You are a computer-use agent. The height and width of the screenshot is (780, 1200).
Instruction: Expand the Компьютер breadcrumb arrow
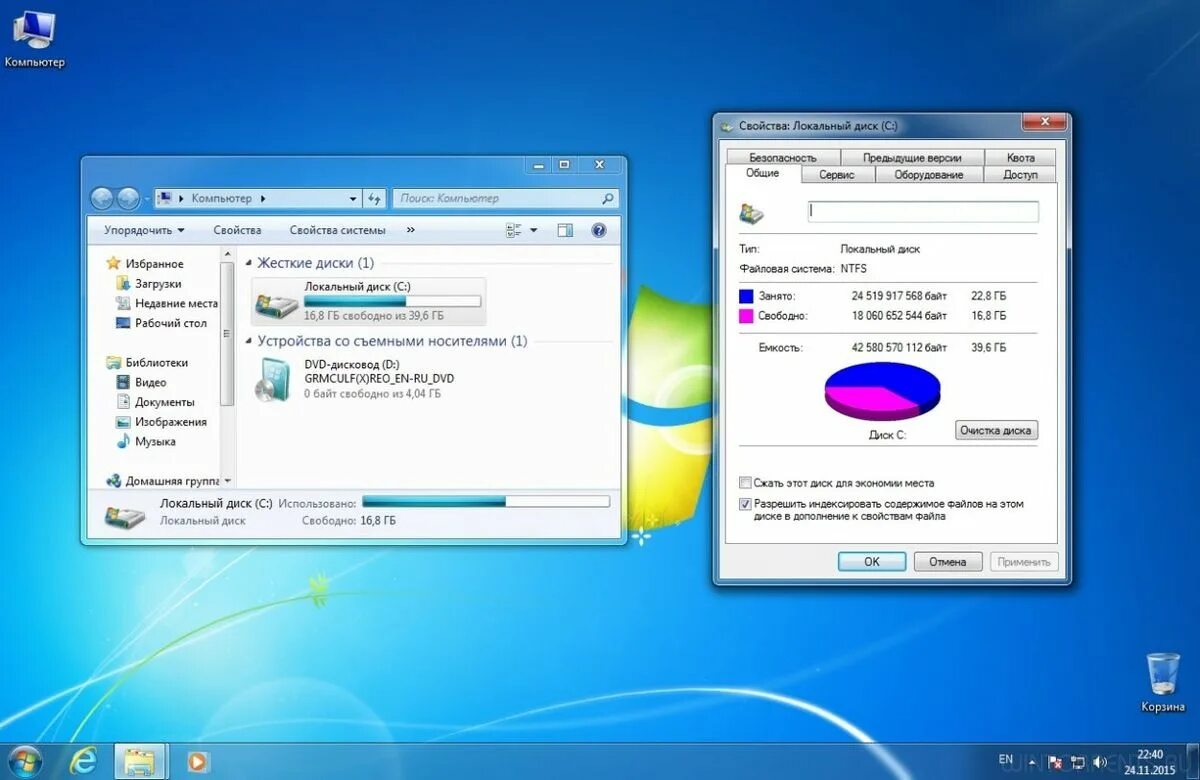(263, 198)
